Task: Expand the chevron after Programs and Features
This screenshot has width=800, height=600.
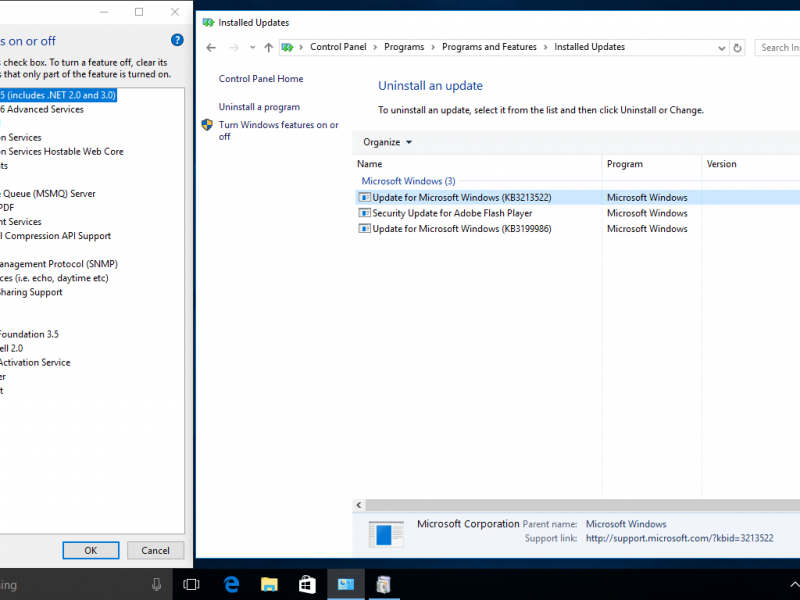Action: (x=545, y=47)
